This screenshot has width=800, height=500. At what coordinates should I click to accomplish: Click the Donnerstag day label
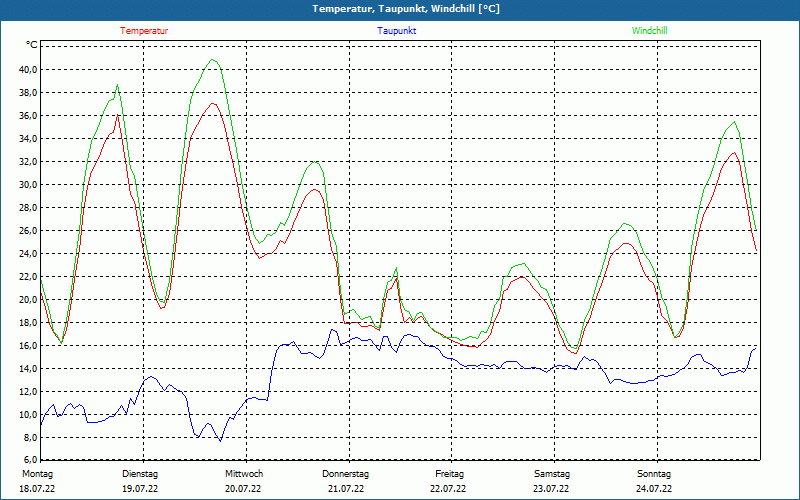(x=345, y=474)
